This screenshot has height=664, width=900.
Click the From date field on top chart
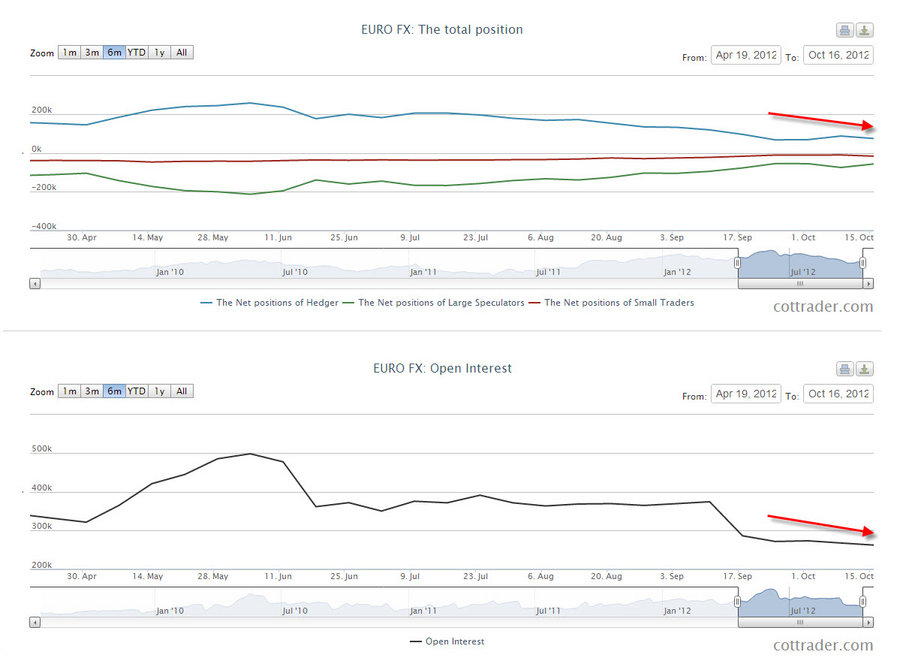click(745, 55)
